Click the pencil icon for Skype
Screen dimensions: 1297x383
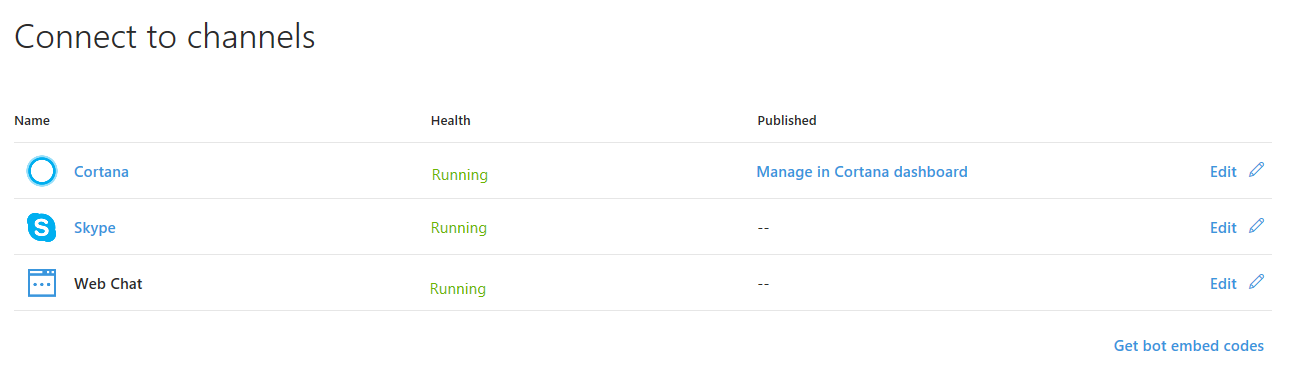(1257, 226)
